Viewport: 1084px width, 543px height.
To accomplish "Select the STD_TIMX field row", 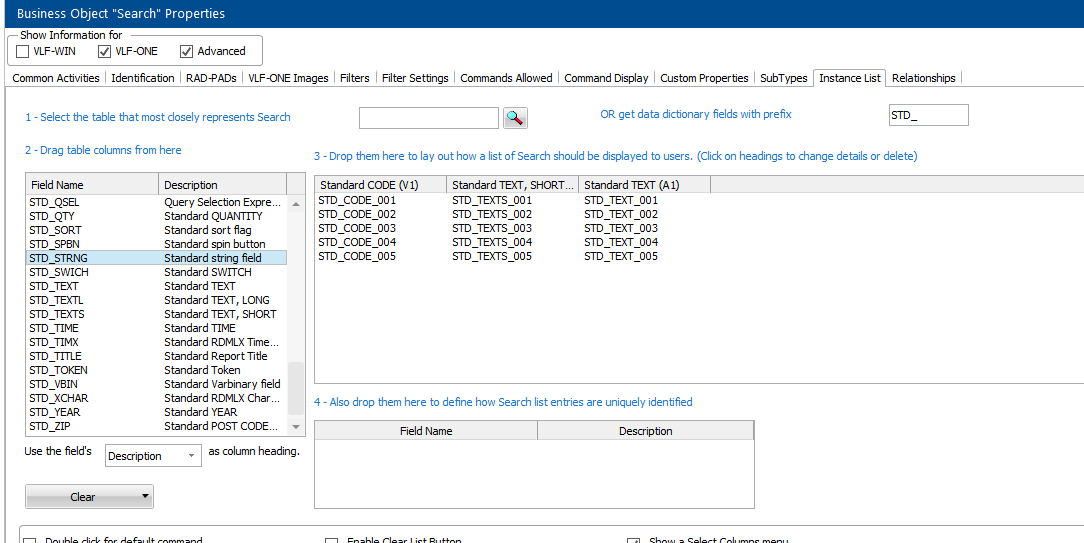I will 156,342.
